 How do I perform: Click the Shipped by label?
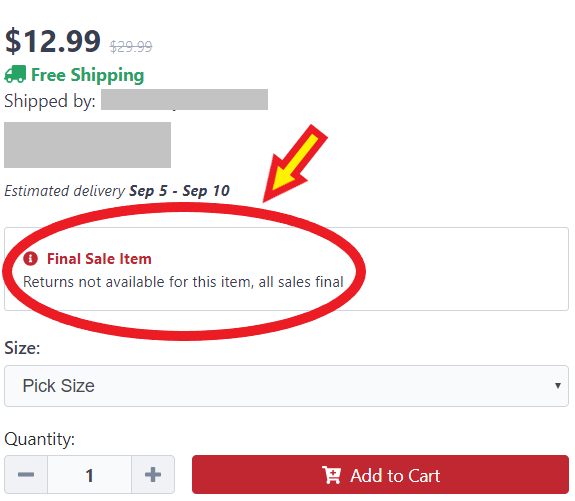(x=50, y=101)
